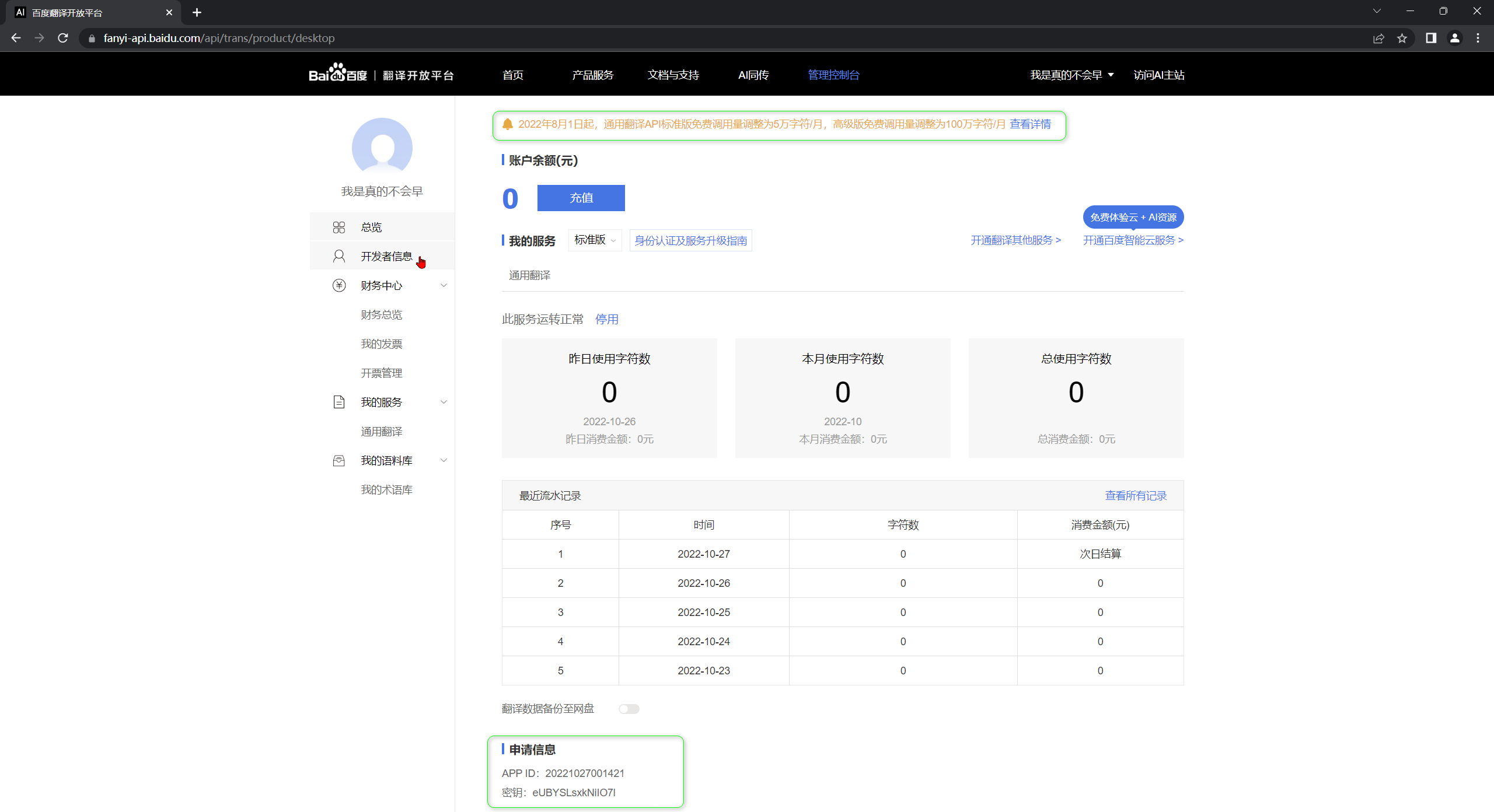The height and width of the screenshot is (812, 1494).
Task: Click the browser back arrow
Action: pos(16,38)
